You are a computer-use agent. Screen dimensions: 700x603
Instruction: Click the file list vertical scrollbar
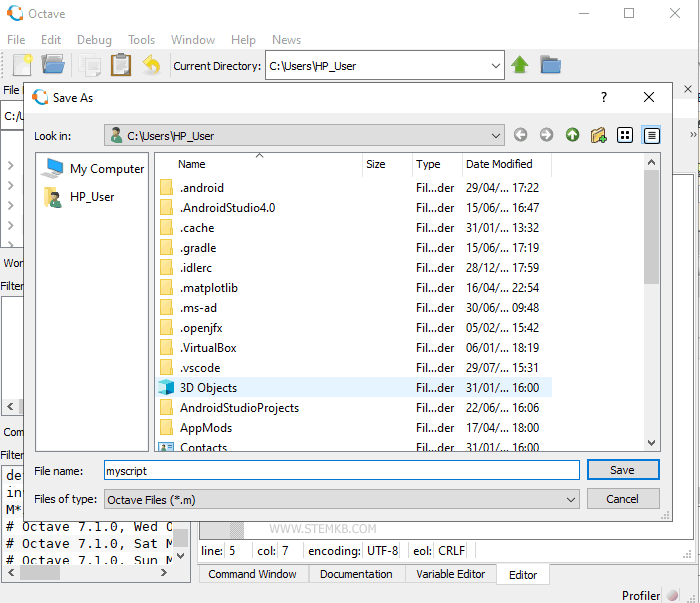(x=652, y=300)
